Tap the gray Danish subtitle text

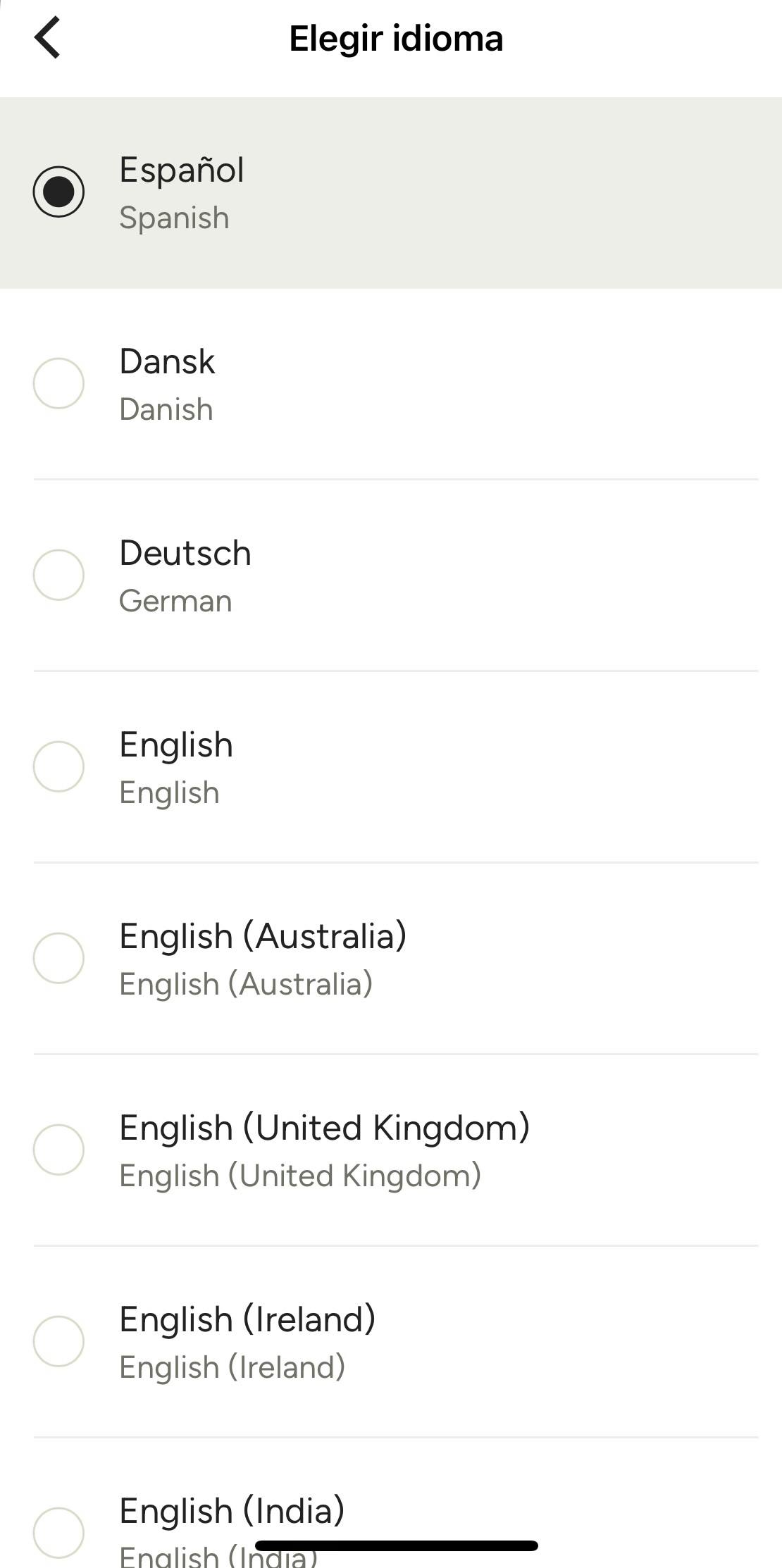pos(166,409)
